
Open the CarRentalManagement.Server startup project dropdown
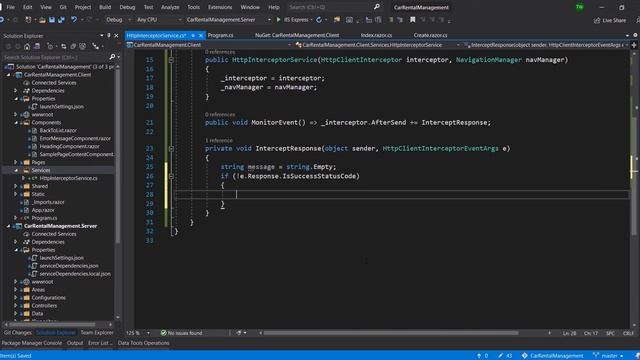pyautogui.click(x=229, y=20)
